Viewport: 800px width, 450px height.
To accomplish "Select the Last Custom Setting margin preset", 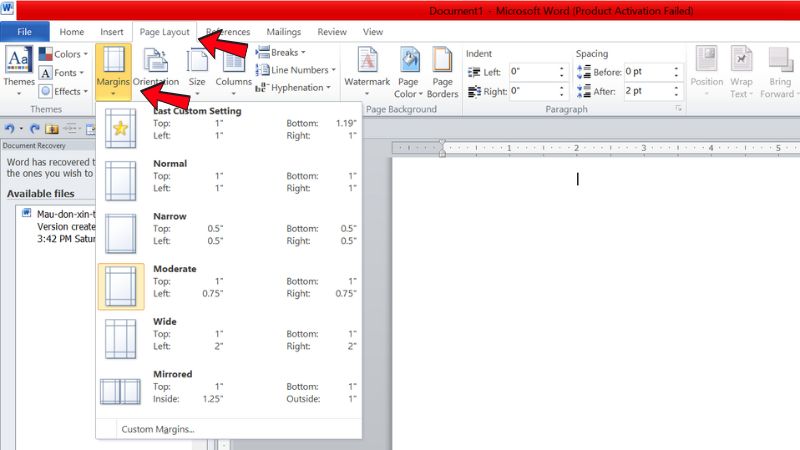I will pyautogui.click(x=229, y=129).
